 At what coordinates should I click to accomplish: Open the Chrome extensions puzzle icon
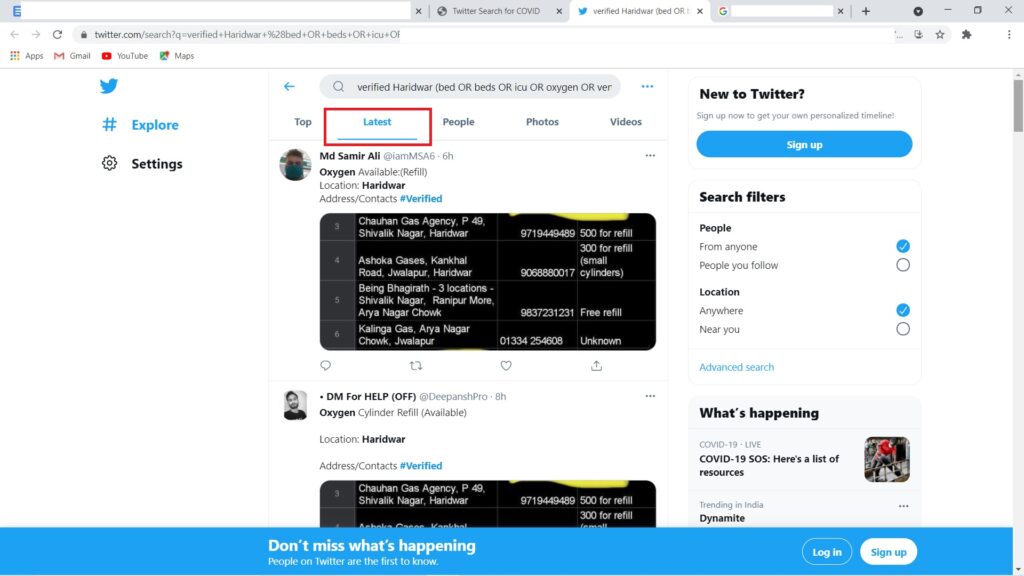point(967,35)
